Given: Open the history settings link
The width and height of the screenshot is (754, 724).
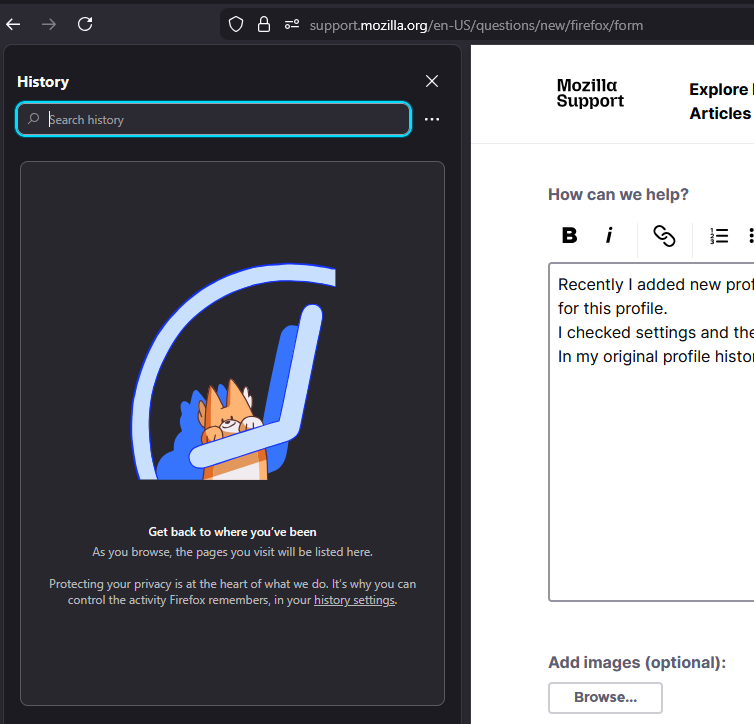Looking at the screenshot, I should click(354, 600).
